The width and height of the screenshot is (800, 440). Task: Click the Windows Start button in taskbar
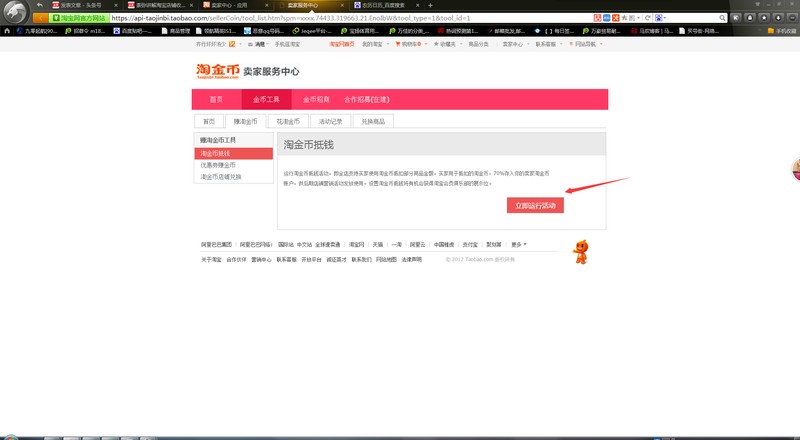[x=10, y=437]
